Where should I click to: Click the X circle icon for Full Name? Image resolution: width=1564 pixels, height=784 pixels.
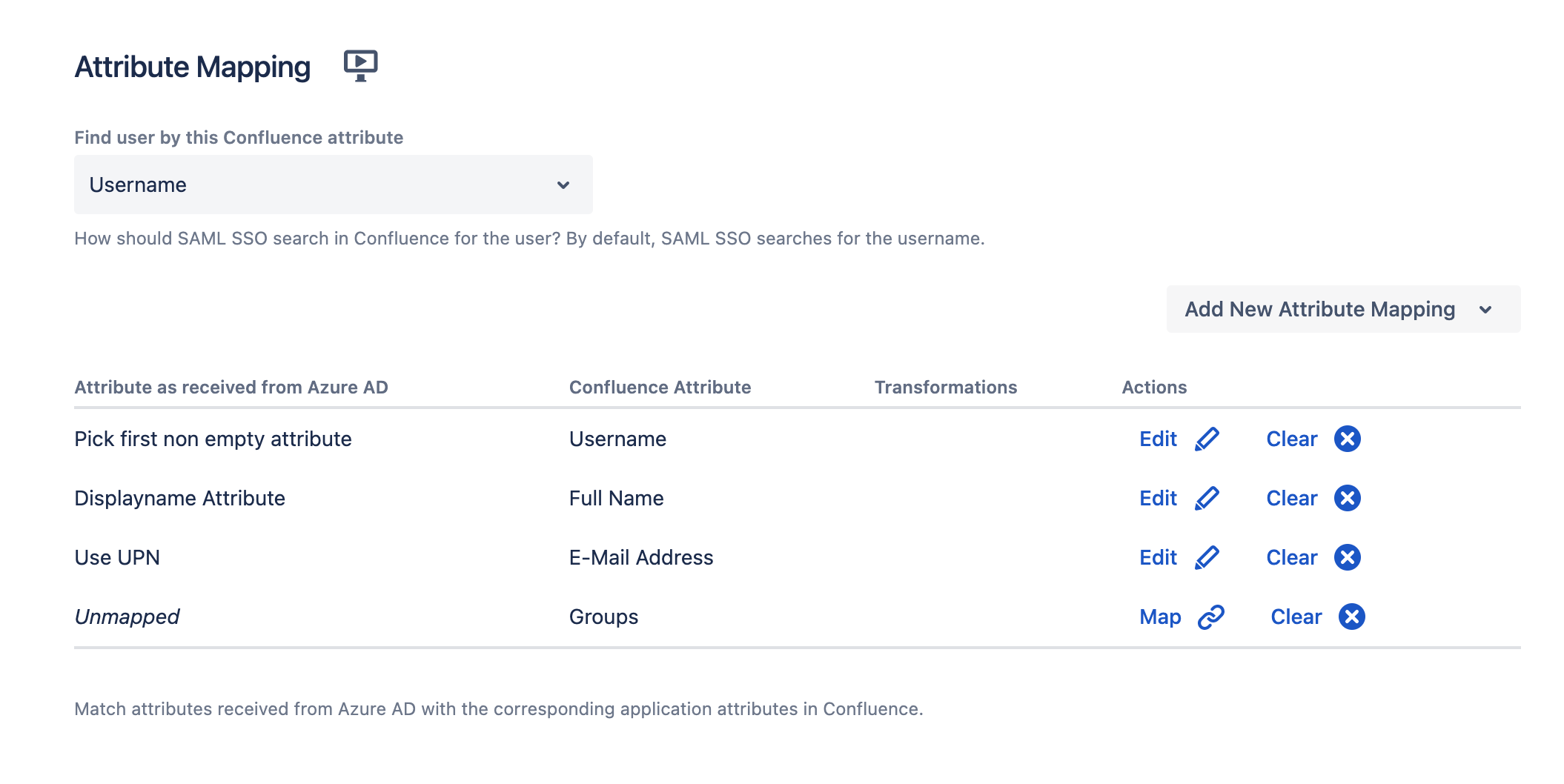point(1347,498)
